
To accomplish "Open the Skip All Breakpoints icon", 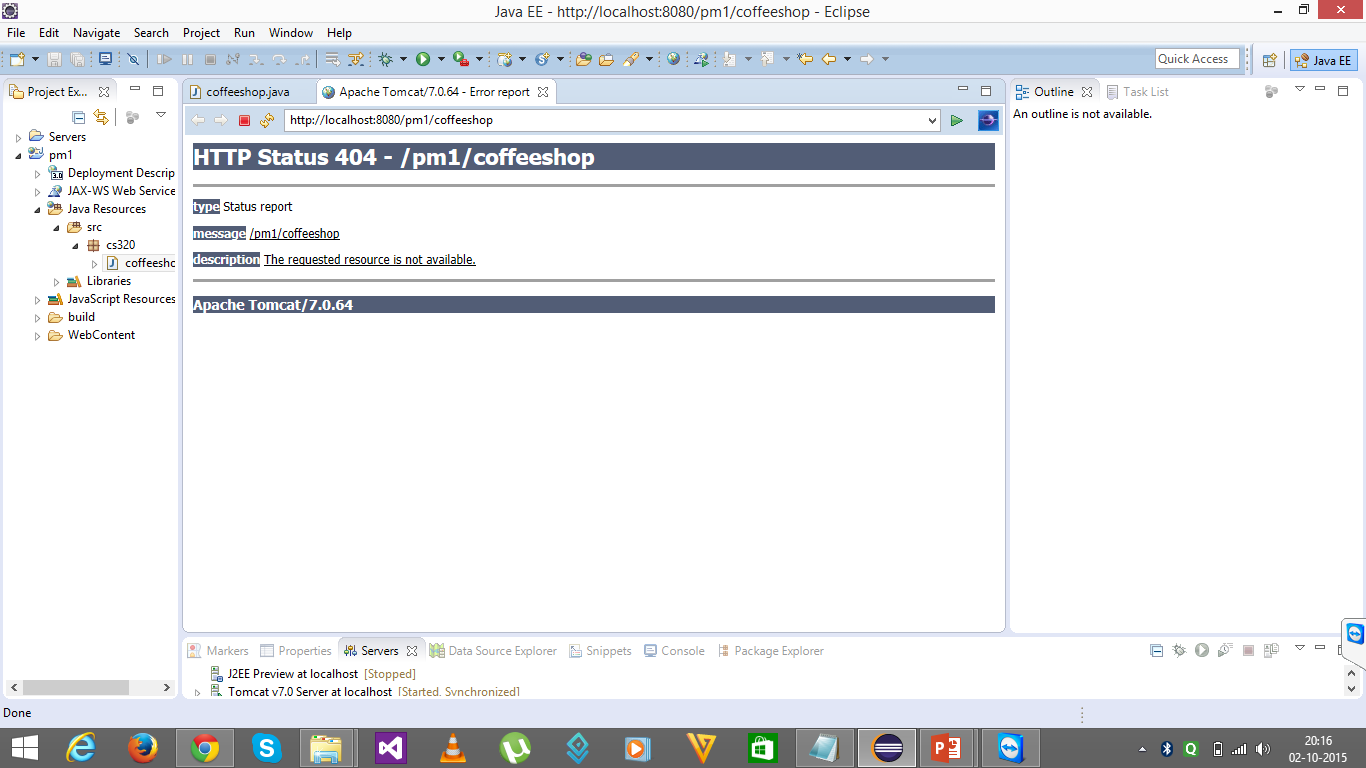I will (133, 60).
